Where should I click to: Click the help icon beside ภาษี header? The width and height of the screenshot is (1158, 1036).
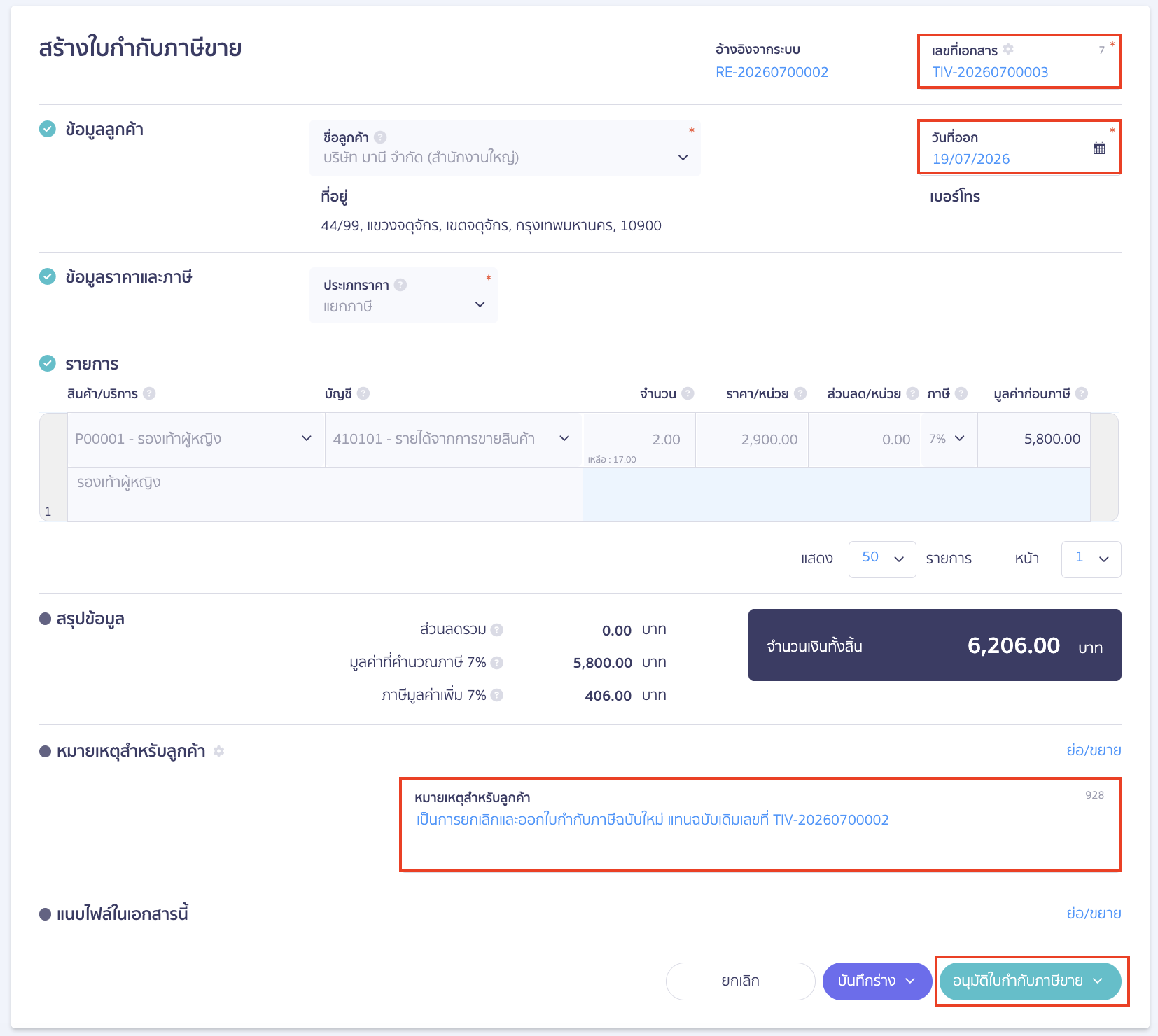(961, 393)
